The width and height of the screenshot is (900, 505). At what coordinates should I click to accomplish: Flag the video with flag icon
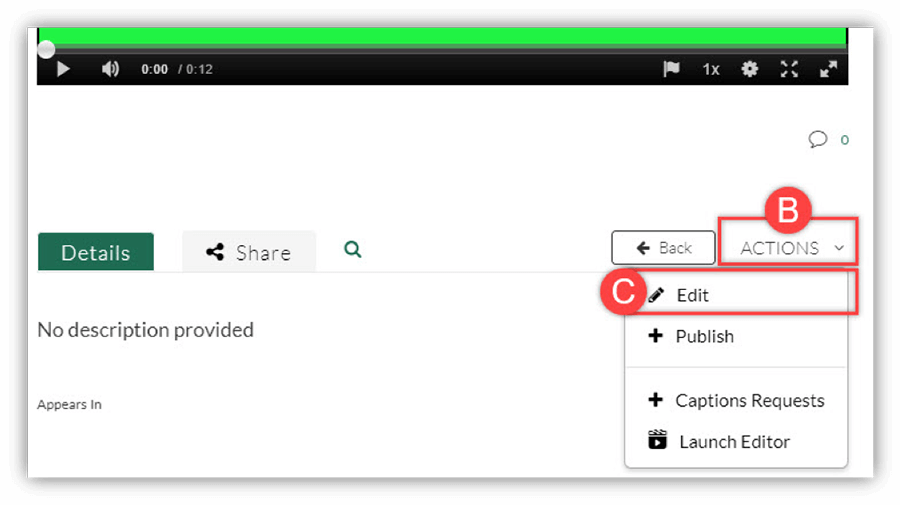pos(671,69)
